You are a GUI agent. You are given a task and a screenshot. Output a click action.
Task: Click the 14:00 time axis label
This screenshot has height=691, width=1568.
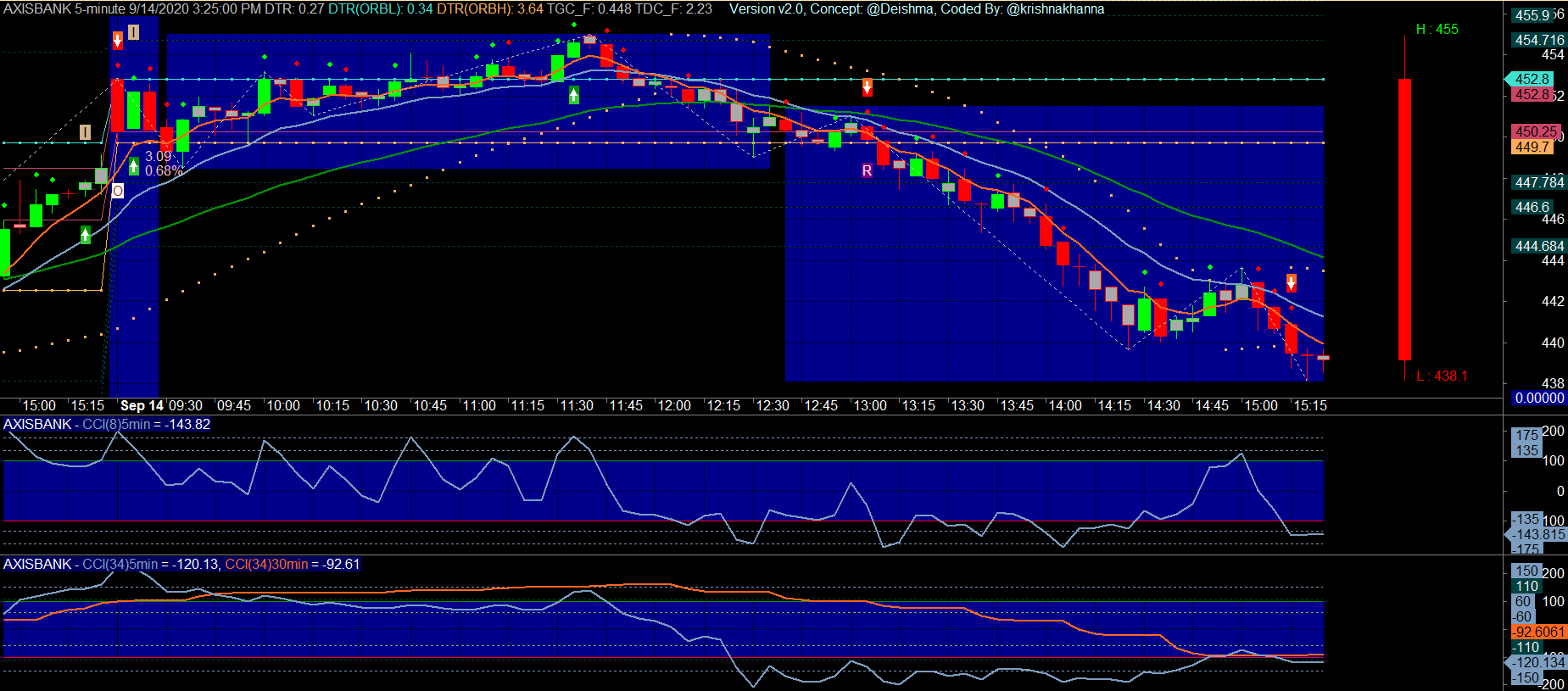click(x=1065, y=406)
